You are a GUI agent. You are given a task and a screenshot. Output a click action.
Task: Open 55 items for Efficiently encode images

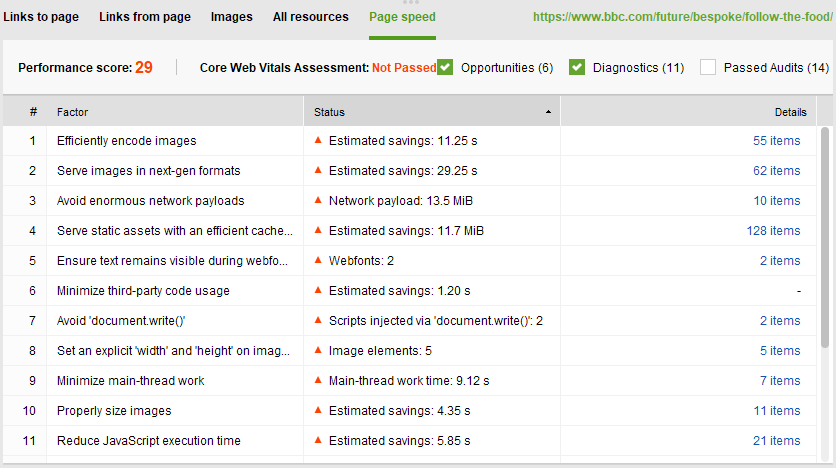tap(776, 141)
